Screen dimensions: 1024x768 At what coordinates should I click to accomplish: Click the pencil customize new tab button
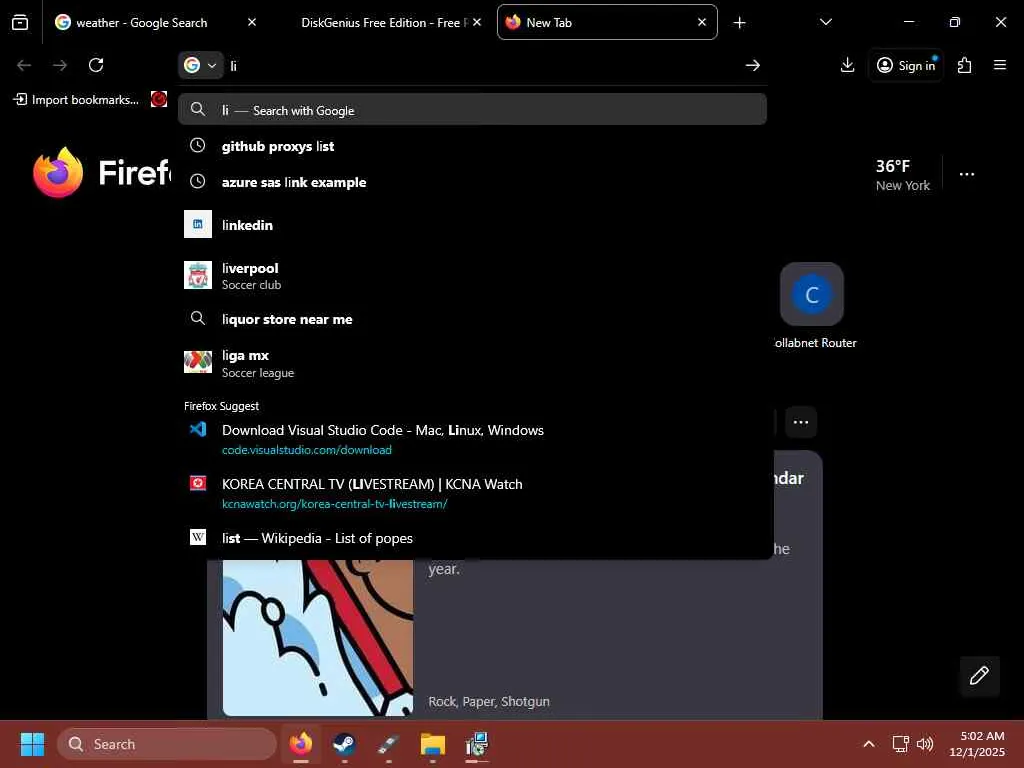979,675
